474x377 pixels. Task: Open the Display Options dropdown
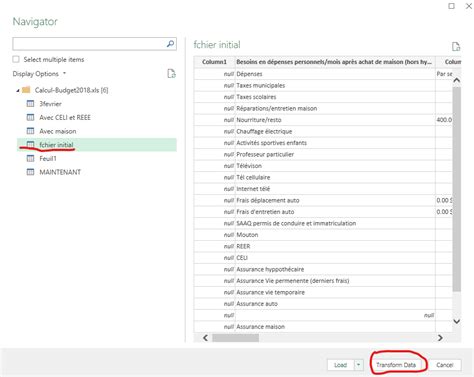click(x=39, y=74)
